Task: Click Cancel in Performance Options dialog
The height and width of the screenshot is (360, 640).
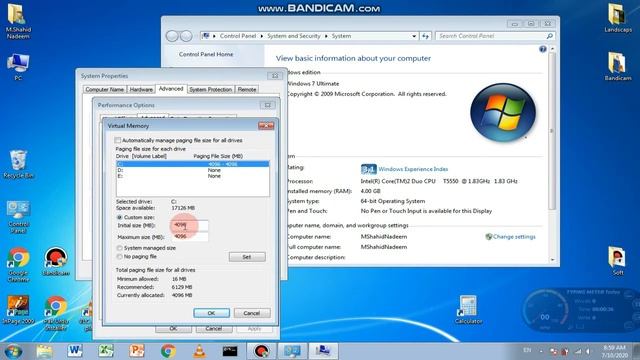Action: pos(213,329)
